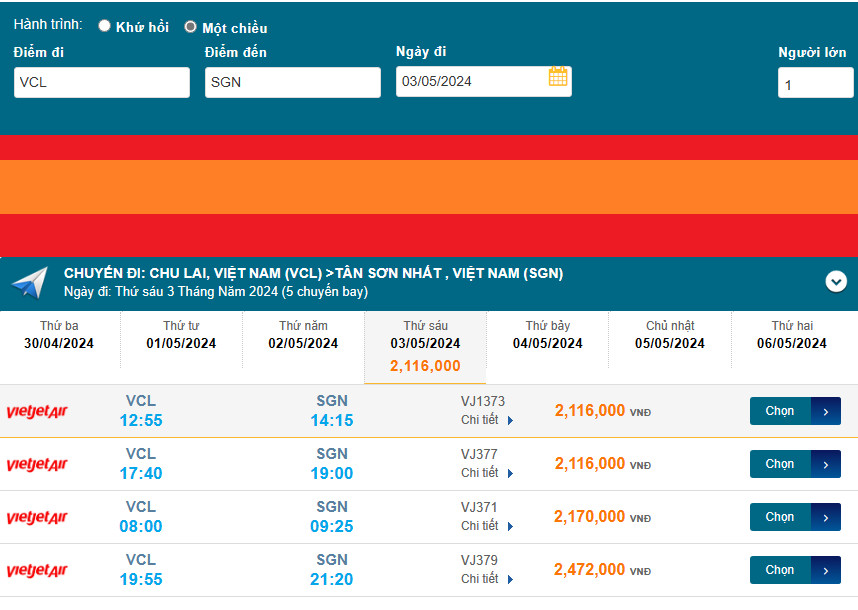Click VietJet Air logo for flight VJ377
This screenshot has width=858, height=610.
click(x=37, y=465)
